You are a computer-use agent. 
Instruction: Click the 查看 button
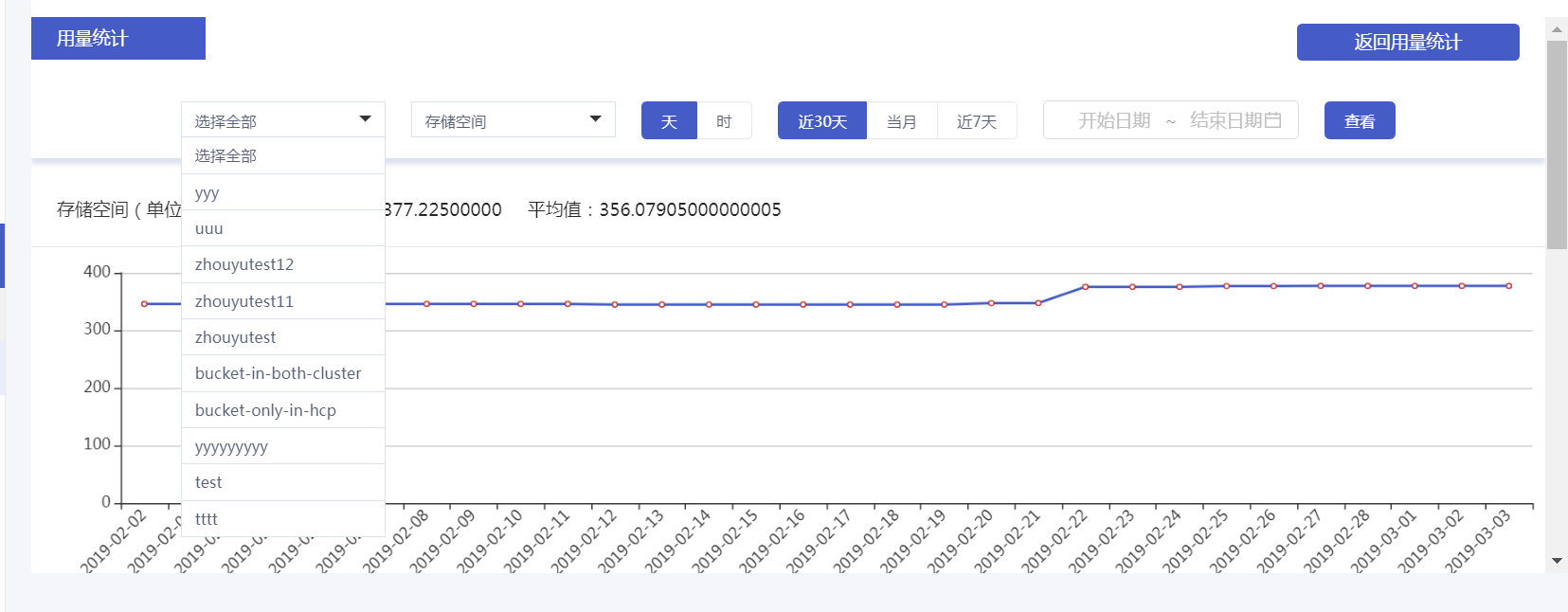(x=1360, y=120)
